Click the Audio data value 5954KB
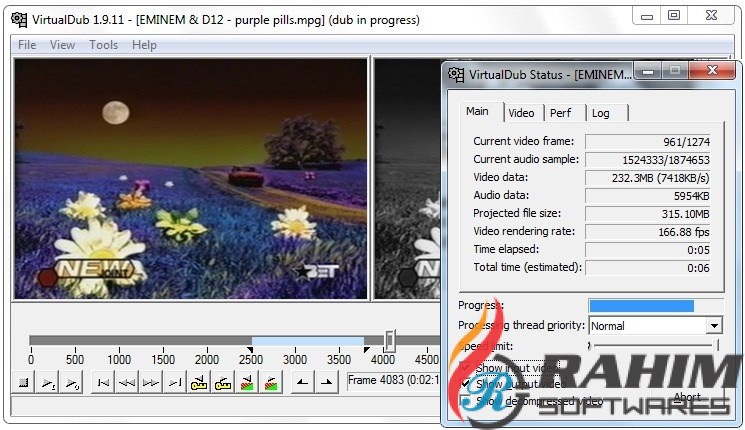This screenshot has width=745, height=430. pos(648,196)
